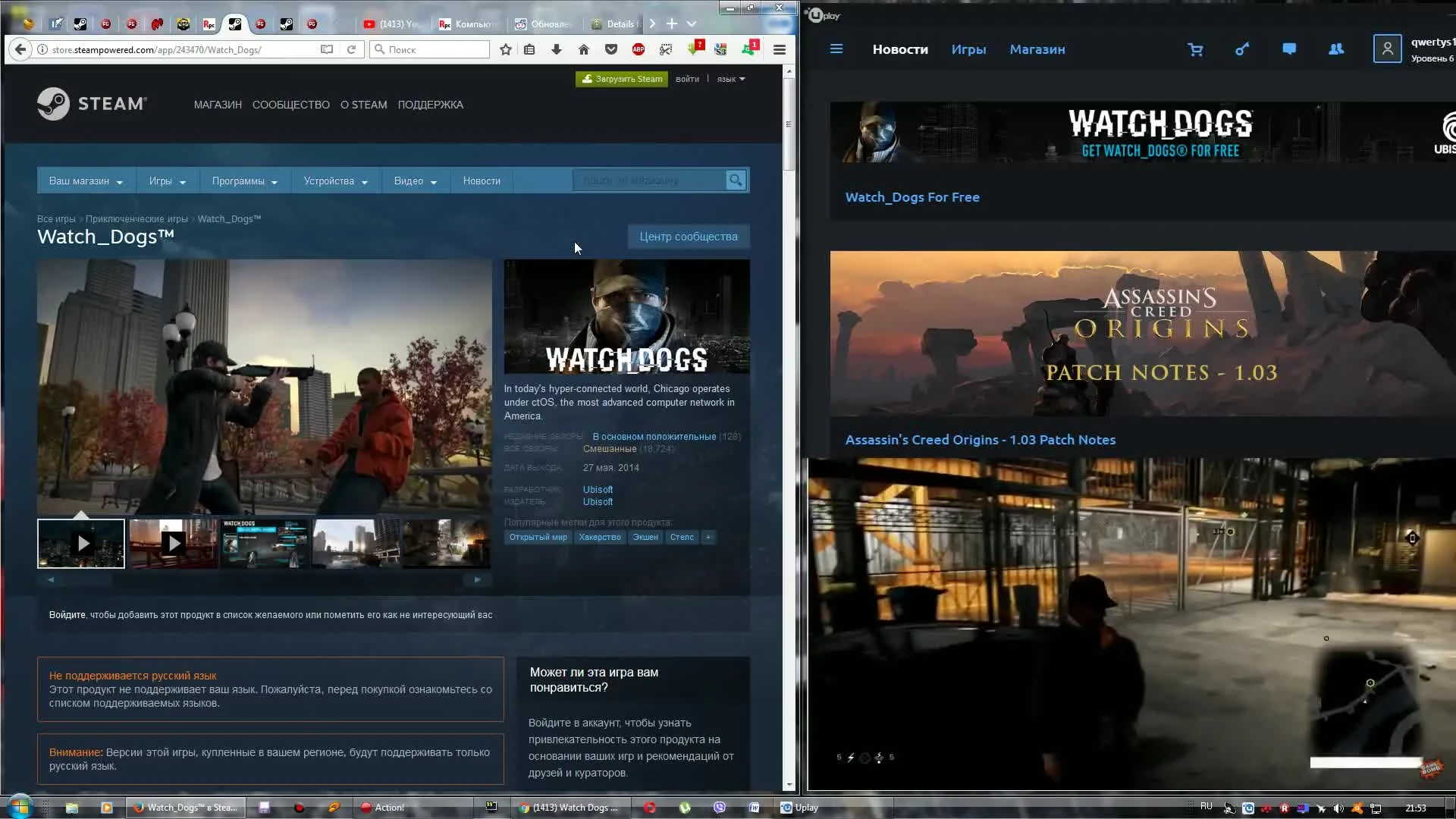Open the СООБЩЕСТВО menu on Steam
Viewport: 1456px width, 819px height.
290,105
